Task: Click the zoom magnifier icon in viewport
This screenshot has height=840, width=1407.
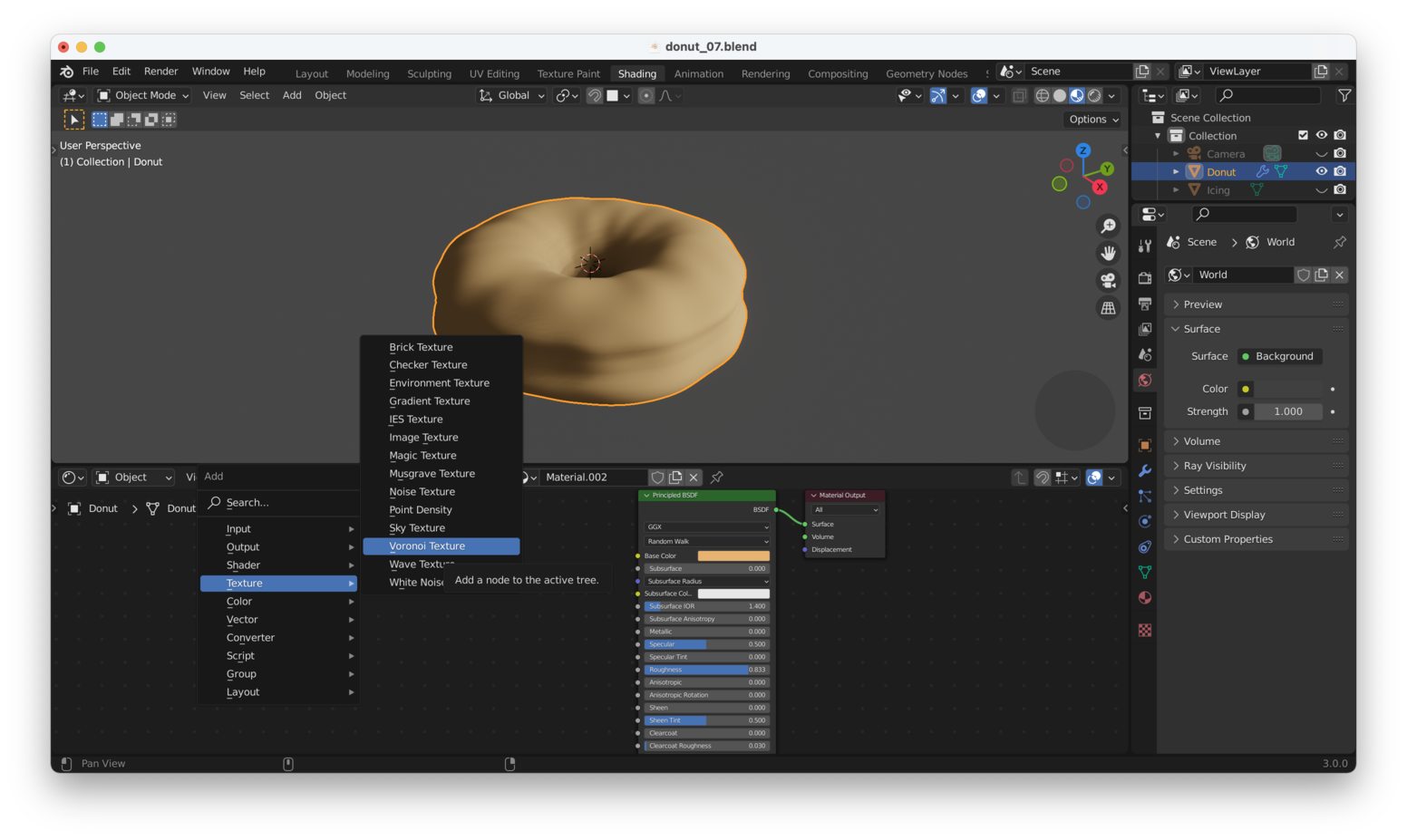Action: point(1108,226)
